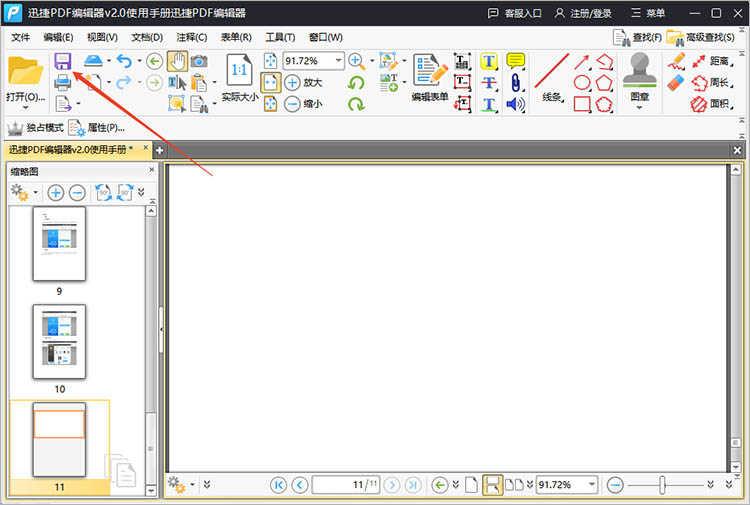750x505 pixels.
Task: Open the 文件 menu
Action: [21, 37]
